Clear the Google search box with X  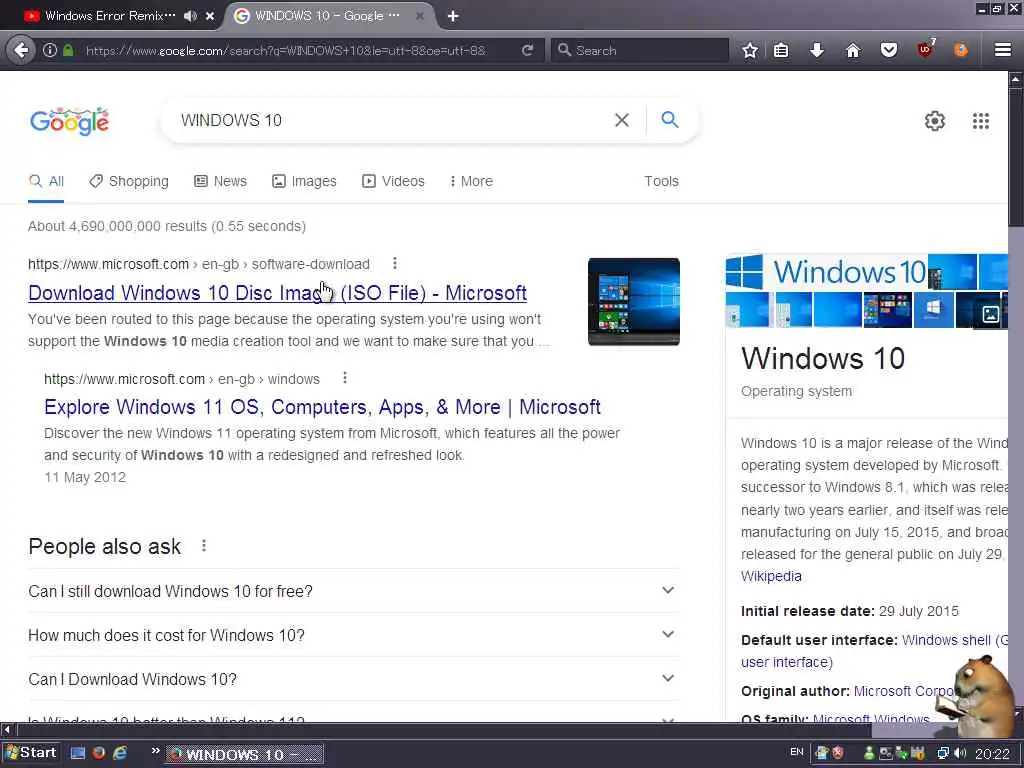tap(622, 120)
